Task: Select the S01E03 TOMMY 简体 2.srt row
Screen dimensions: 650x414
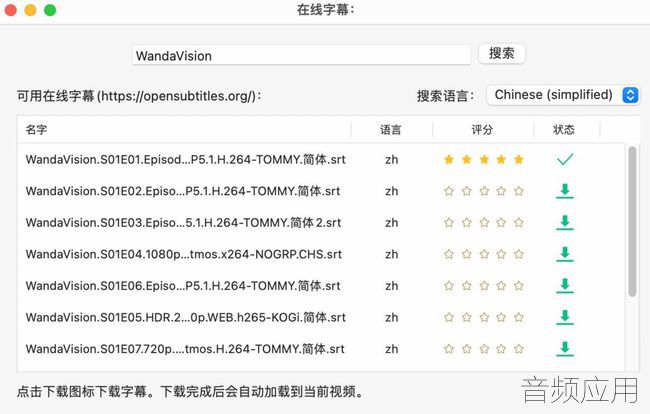Action: [321, 223]
